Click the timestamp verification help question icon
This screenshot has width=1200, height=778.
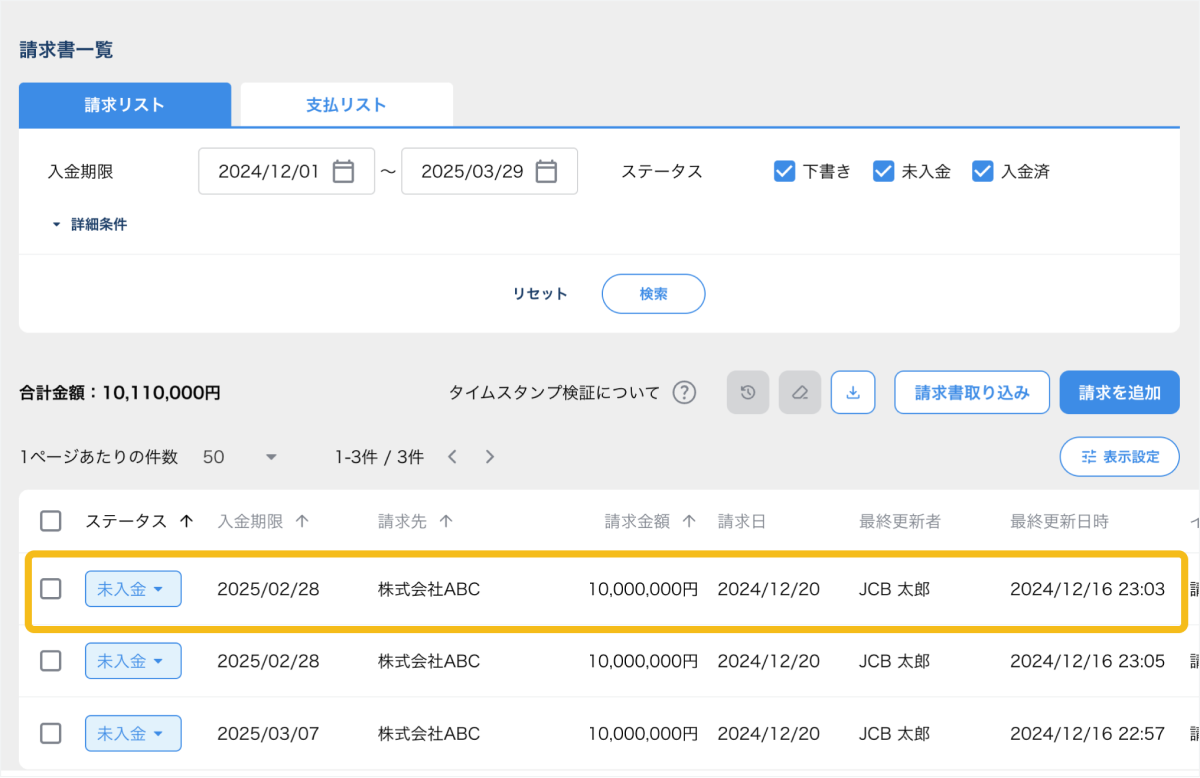pyautogui.click(x=684, y=392)
